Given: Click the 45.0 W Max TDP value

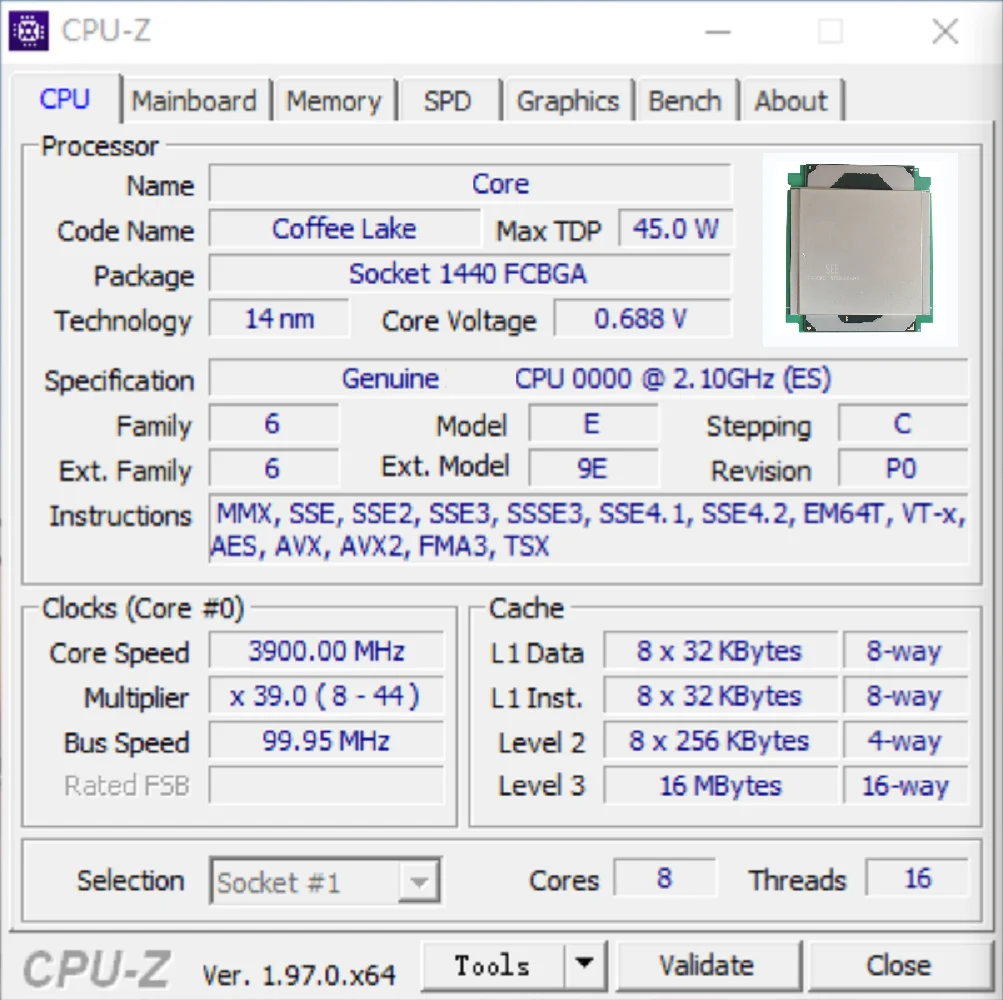Looking at the screenshot, I should coord(675,228).
